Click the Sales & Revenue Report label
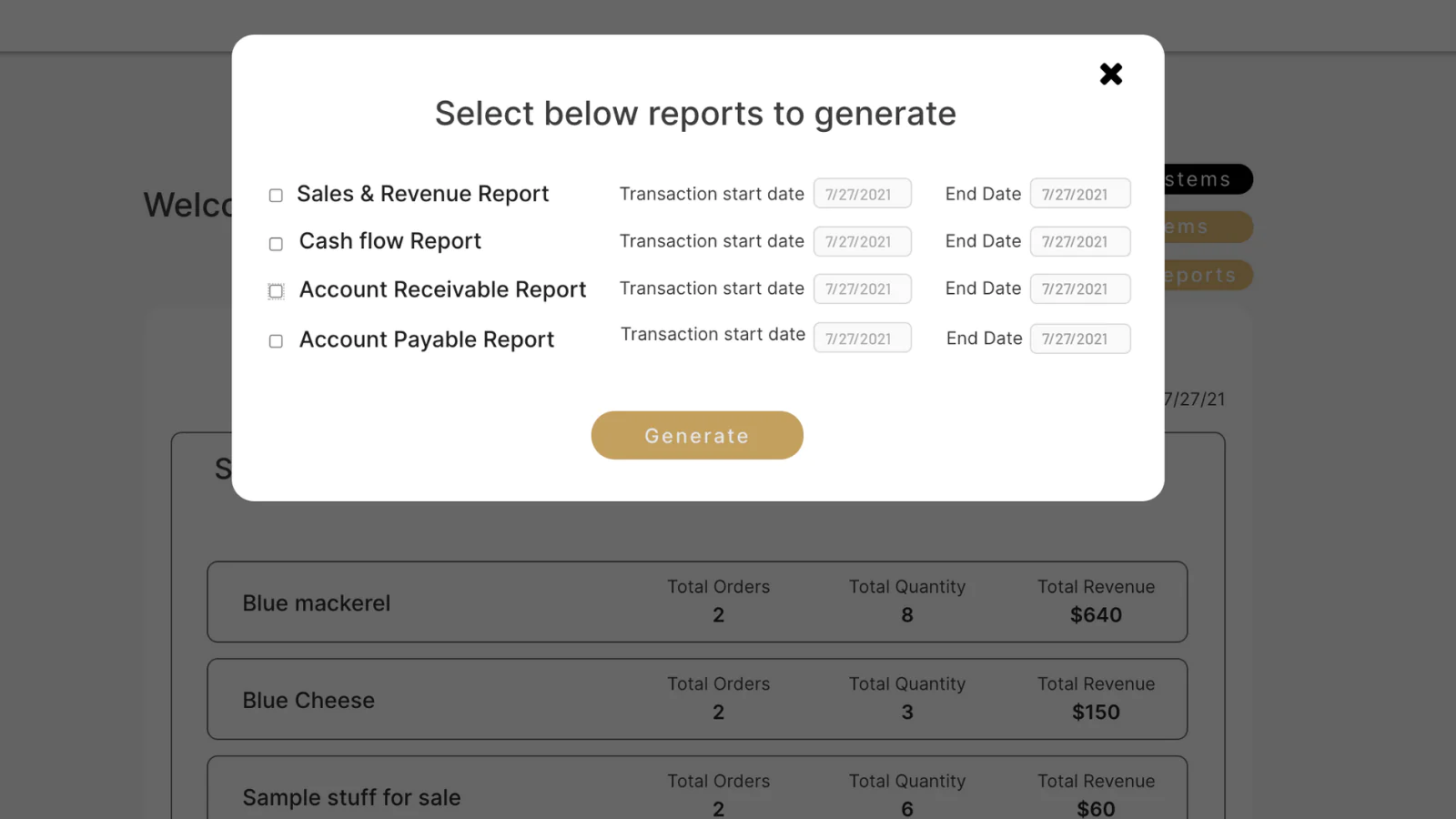The image size is (1456, 819). (x=422, y=194)
